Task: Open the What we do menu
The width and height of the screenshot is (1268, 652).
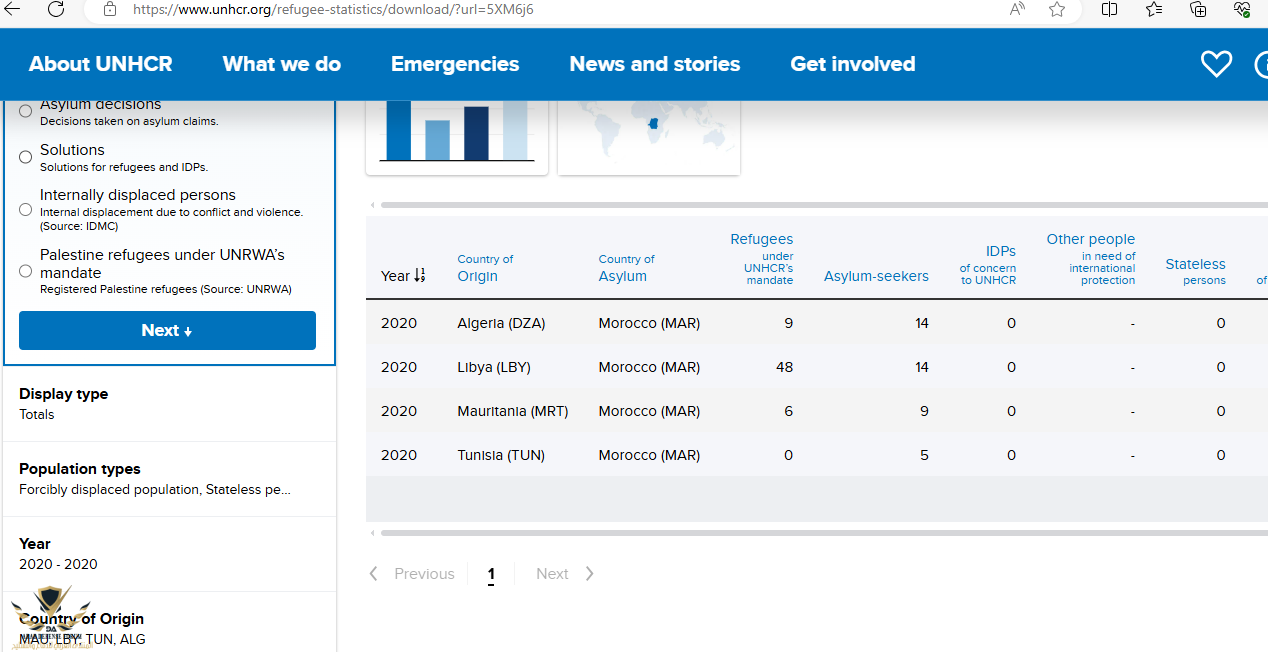Action: 282,64
